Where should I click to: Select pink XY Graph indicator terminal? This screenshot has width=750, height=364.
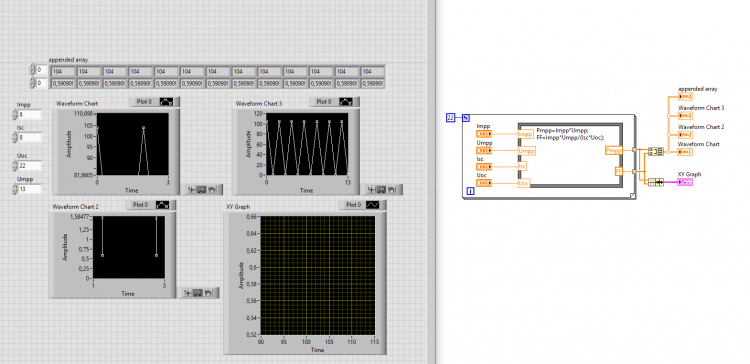tap(685, 182)
